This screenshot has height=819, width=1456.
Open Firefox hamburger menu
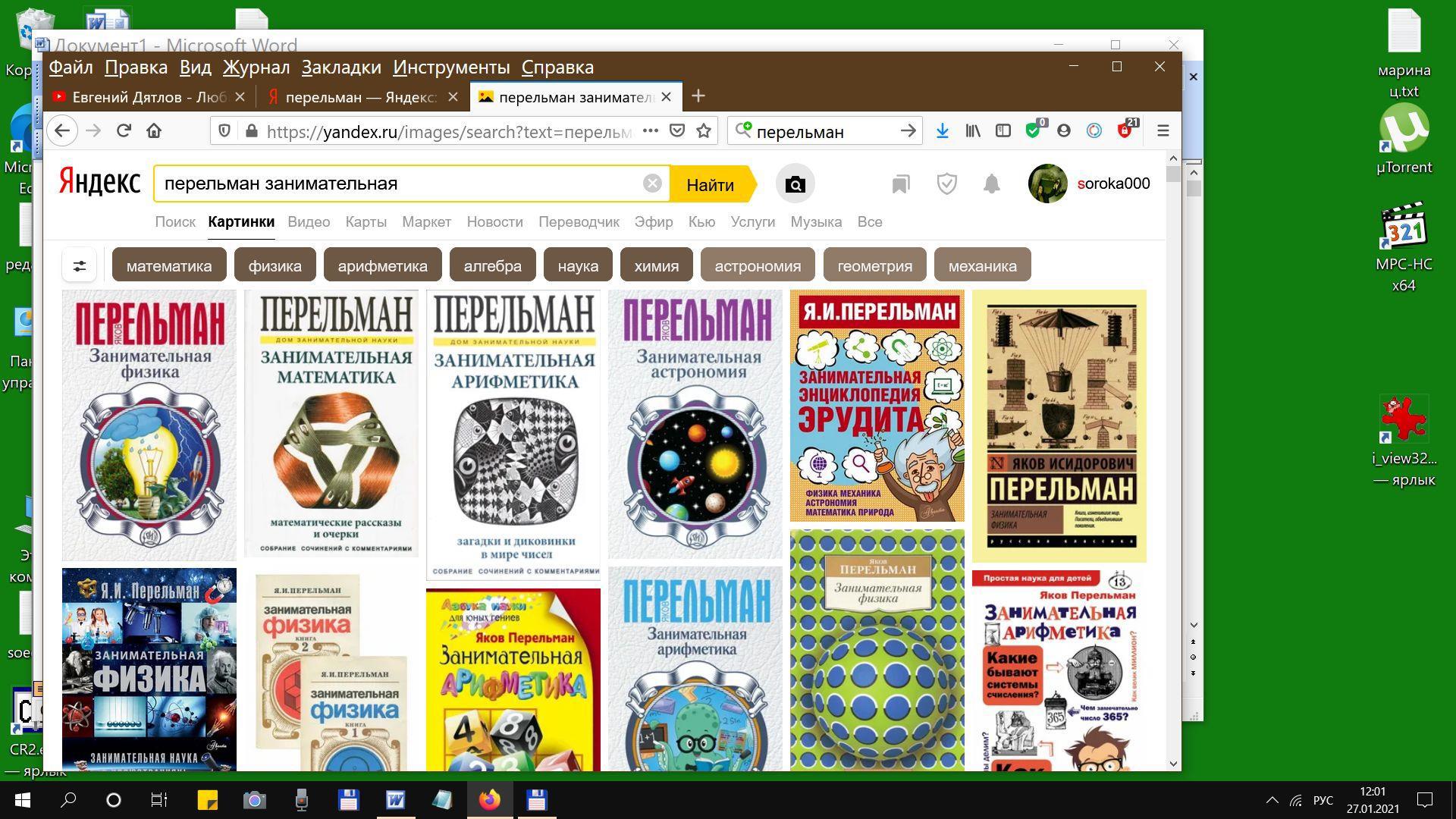click(1163, 131)
